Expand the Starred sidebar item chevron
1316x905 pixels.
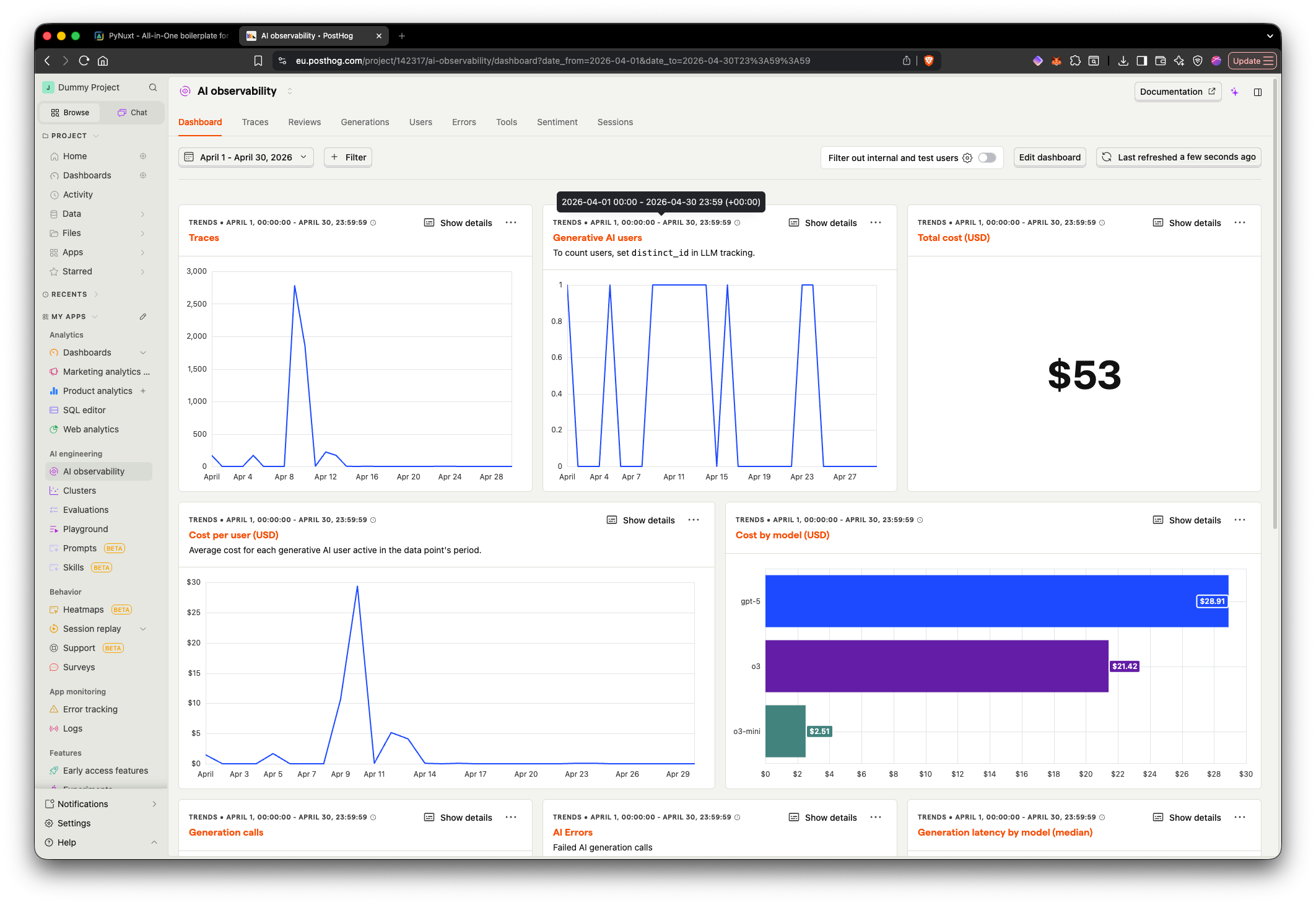pos(143,271)
